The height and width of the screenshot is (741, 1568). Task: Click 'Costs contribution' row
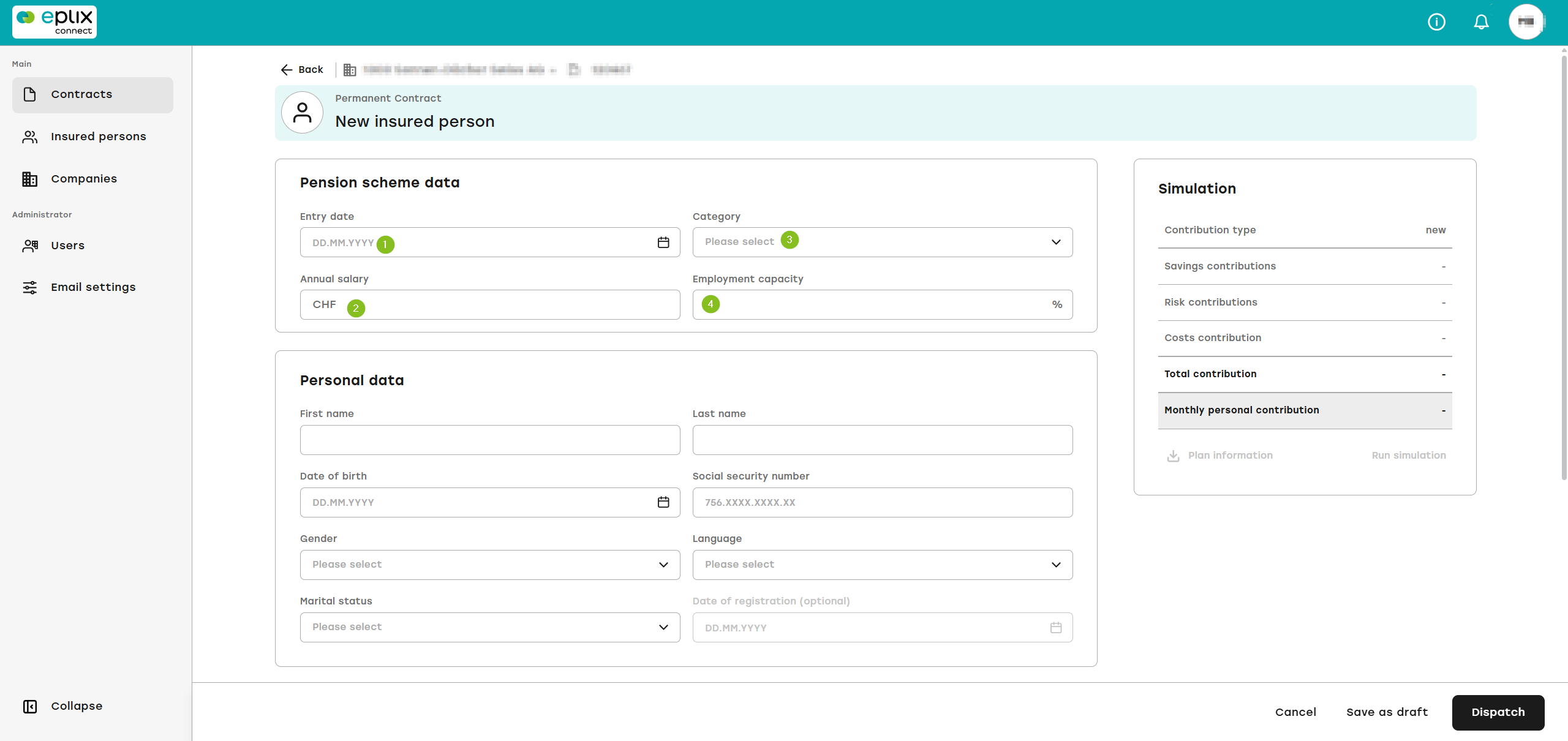1305,338
